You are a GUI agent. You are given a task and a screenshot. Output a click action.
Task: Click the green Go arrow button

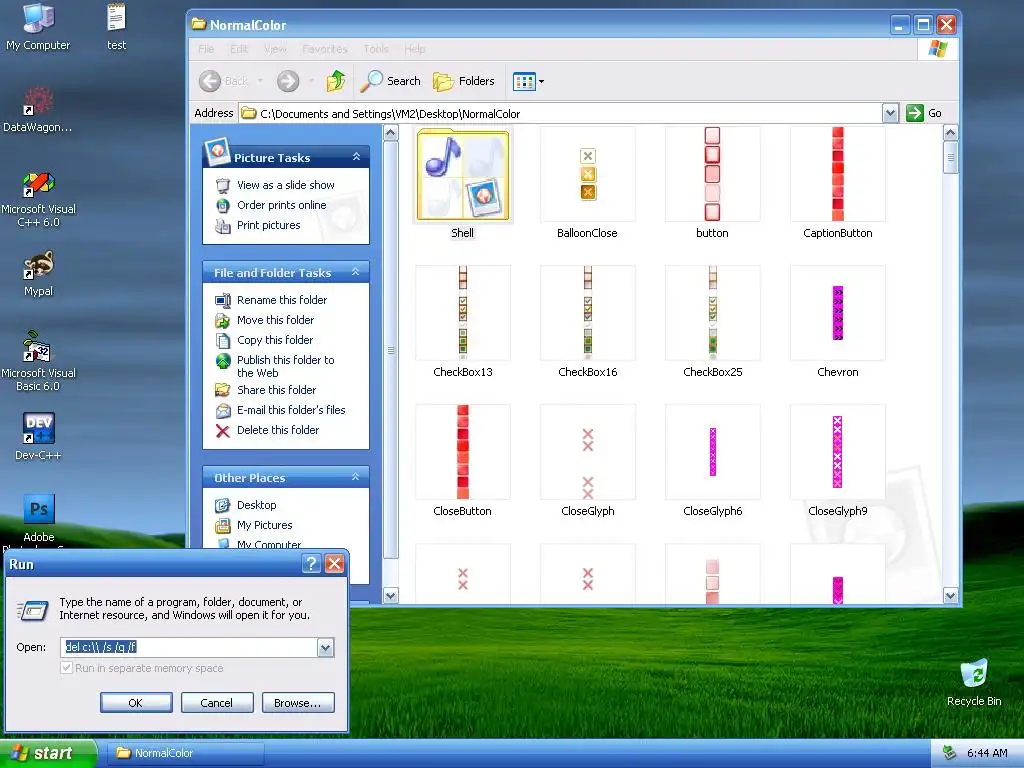pos(914,113)
